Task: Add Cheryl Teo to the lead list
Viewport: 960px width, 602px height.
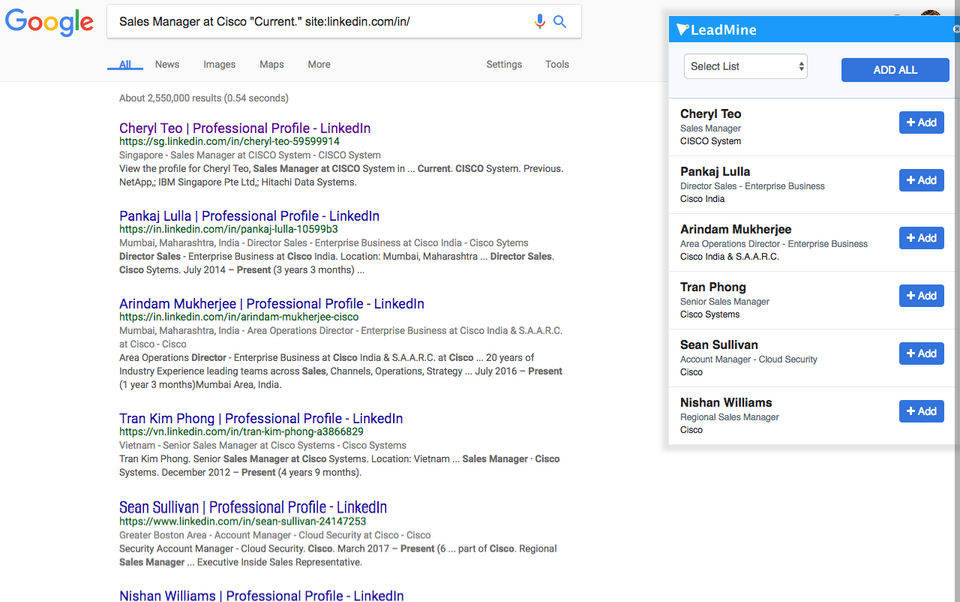Action: point(921,122)
